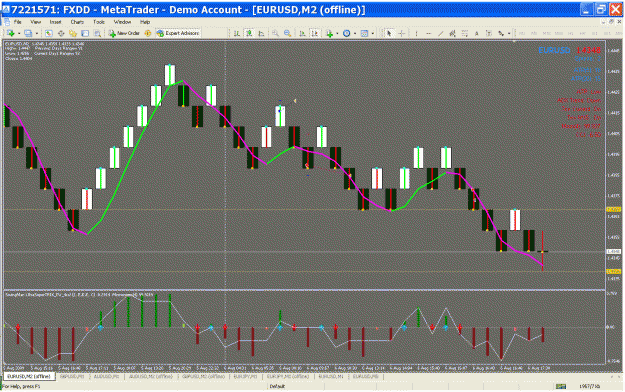
Task: Zoom in on the chart
Action: click(275, 33)
